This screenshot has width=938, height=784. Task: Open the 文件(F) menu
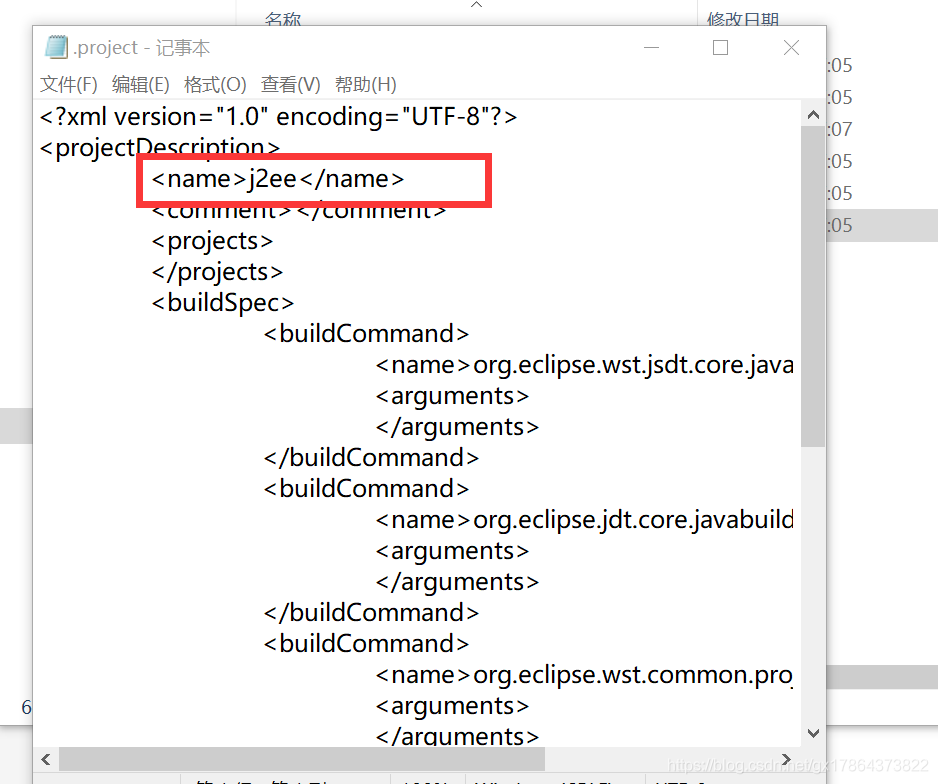(x=67, y=84)
